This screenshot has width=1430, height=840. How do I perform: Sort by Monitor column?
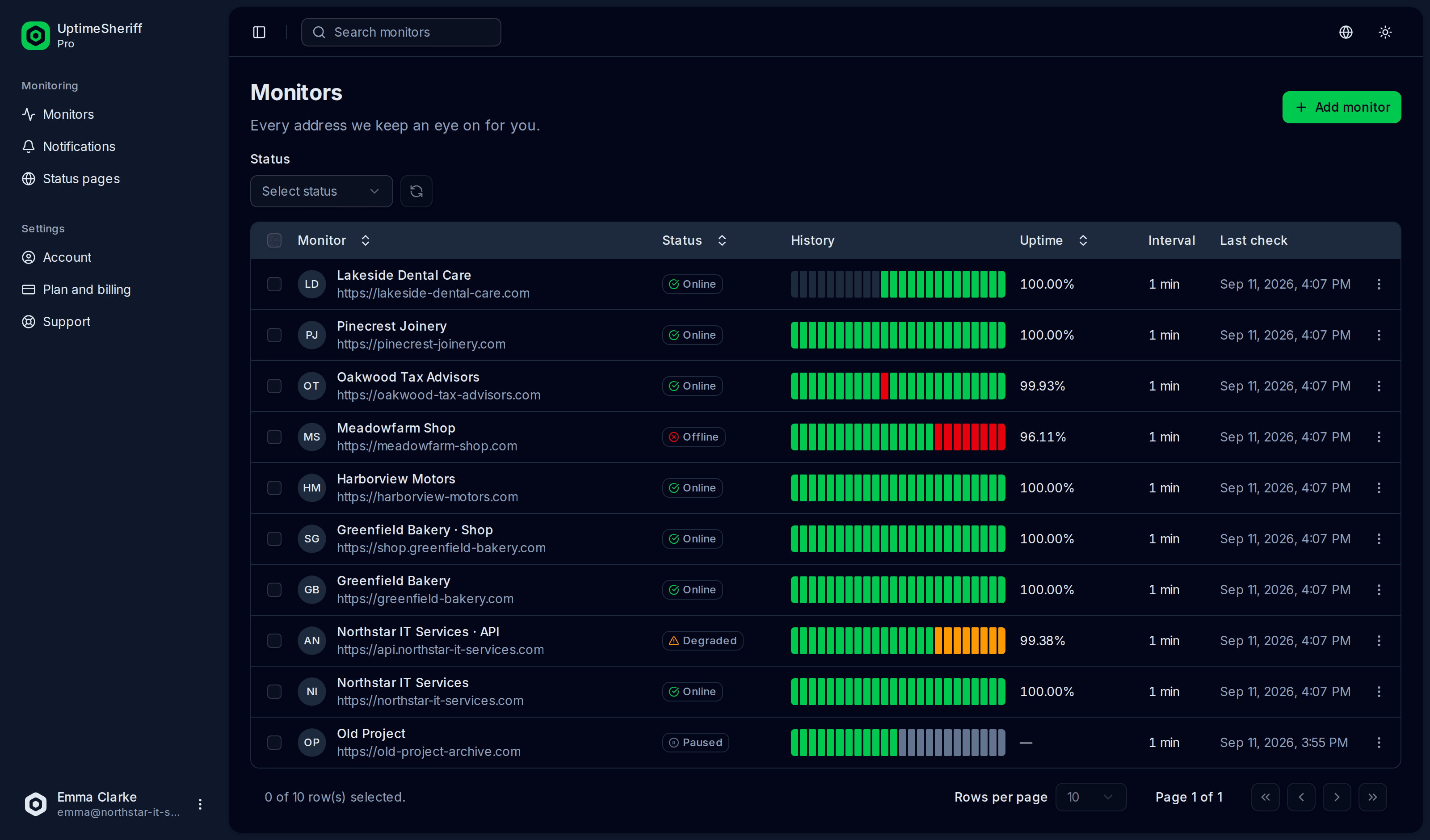tap(334, 240)
